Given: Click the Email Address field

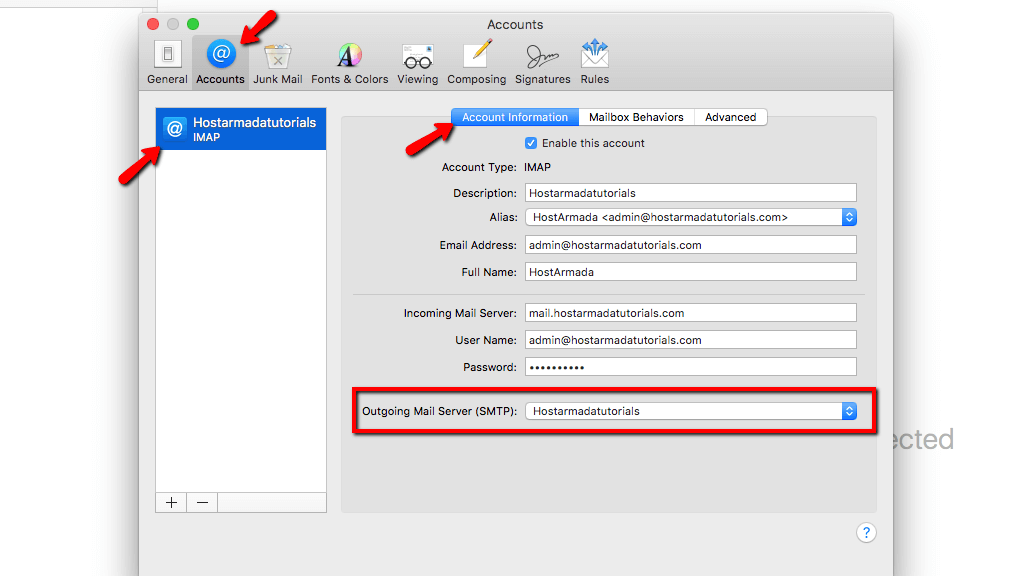Looking at the screenshot, I should (x=691, y=245).
